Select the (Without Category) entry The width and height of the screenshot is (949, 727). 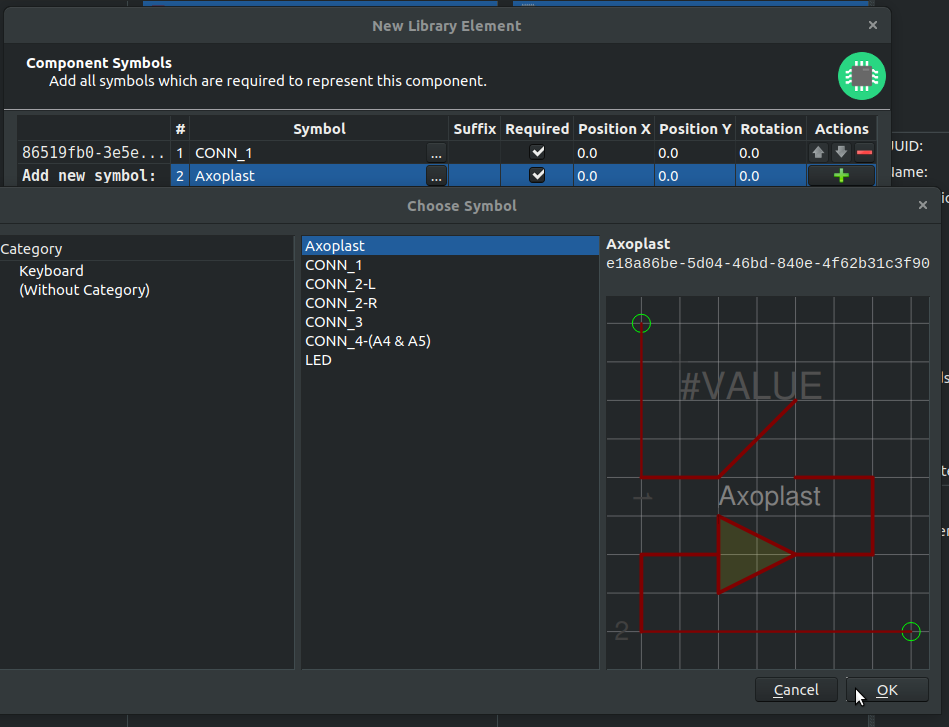(84, 290)
